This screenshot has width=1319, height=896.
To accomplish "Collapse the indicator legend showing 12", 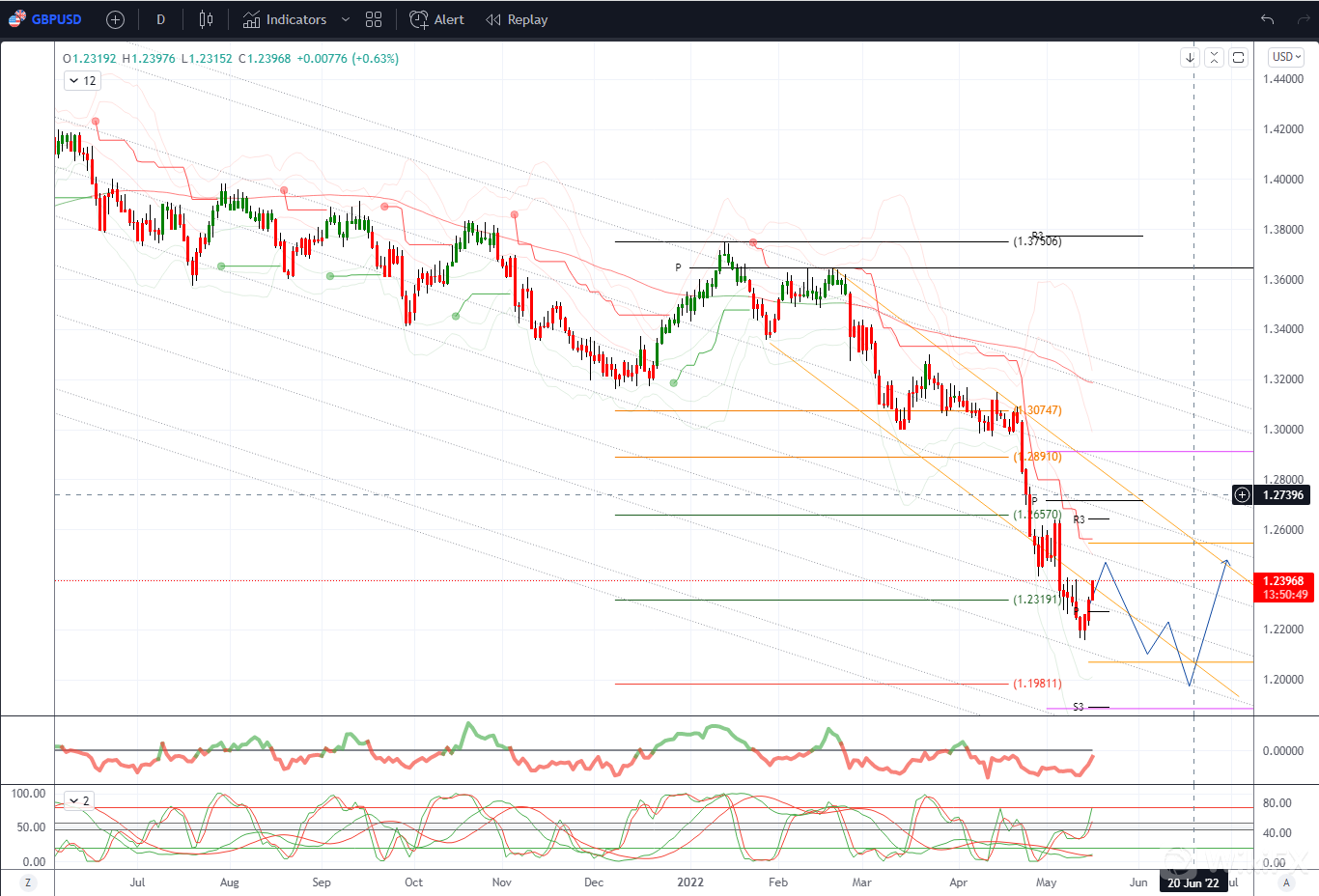I will 82,81.
